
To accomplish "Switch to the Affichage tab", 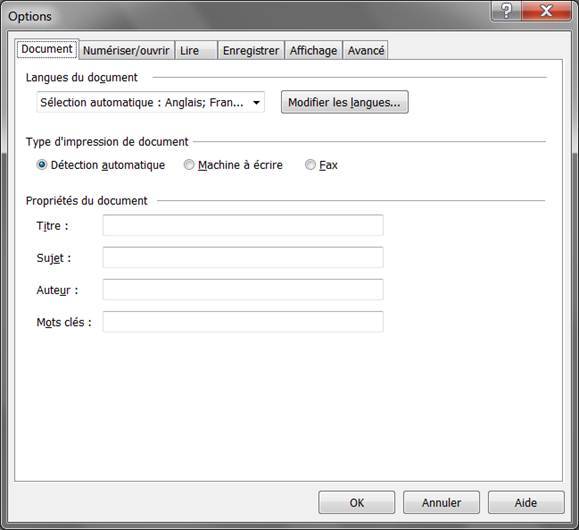I will 314,50.
